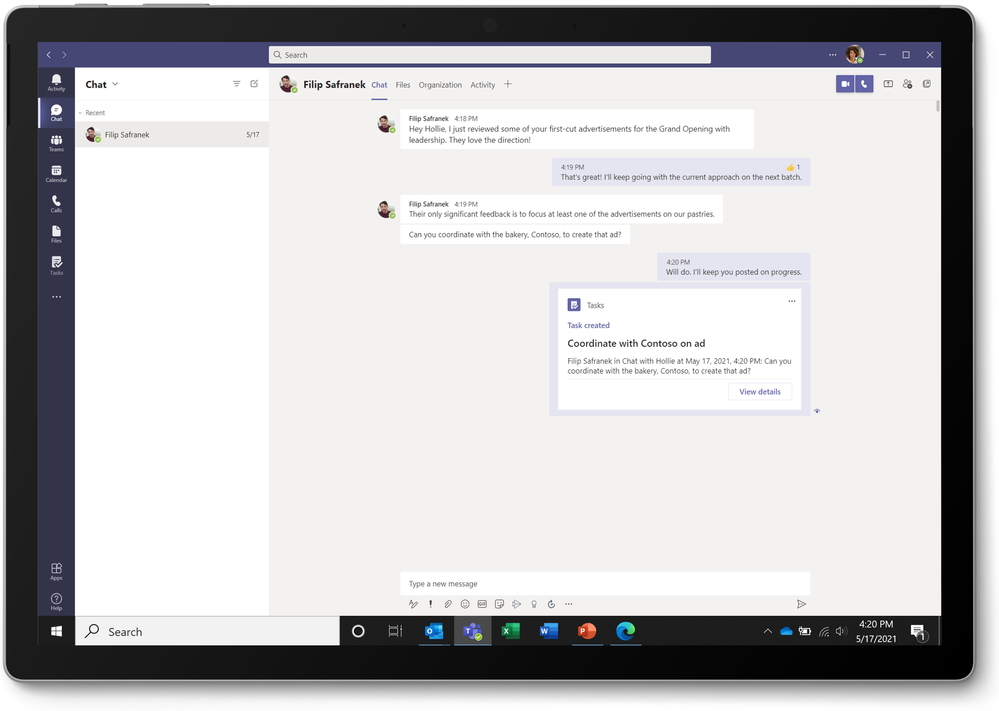Screen dimensions: 999x711
Task: Start a new chat
Action: coord(254,84)
